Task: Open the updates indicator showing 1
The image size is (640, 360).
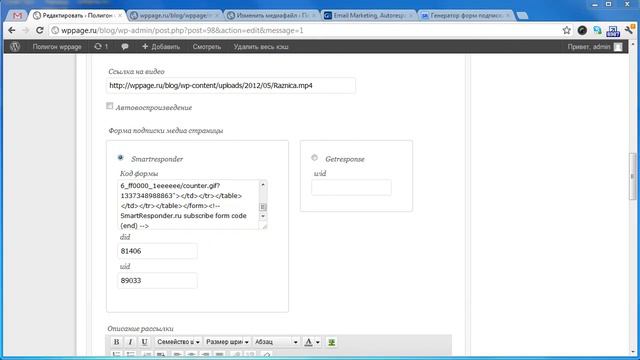Action: [101, 47]
